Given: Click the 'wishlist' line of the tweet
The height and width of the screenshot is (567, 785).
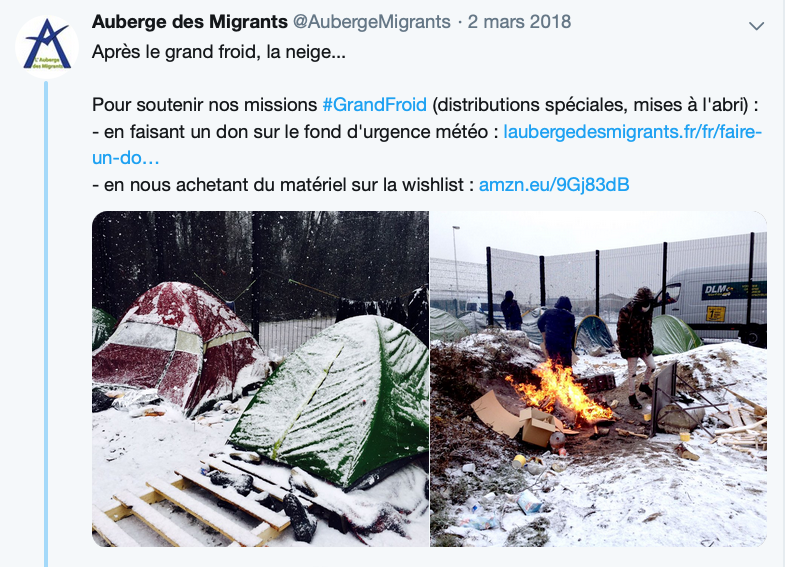Looking at the screenshot, I should click(x=360, y=185).
